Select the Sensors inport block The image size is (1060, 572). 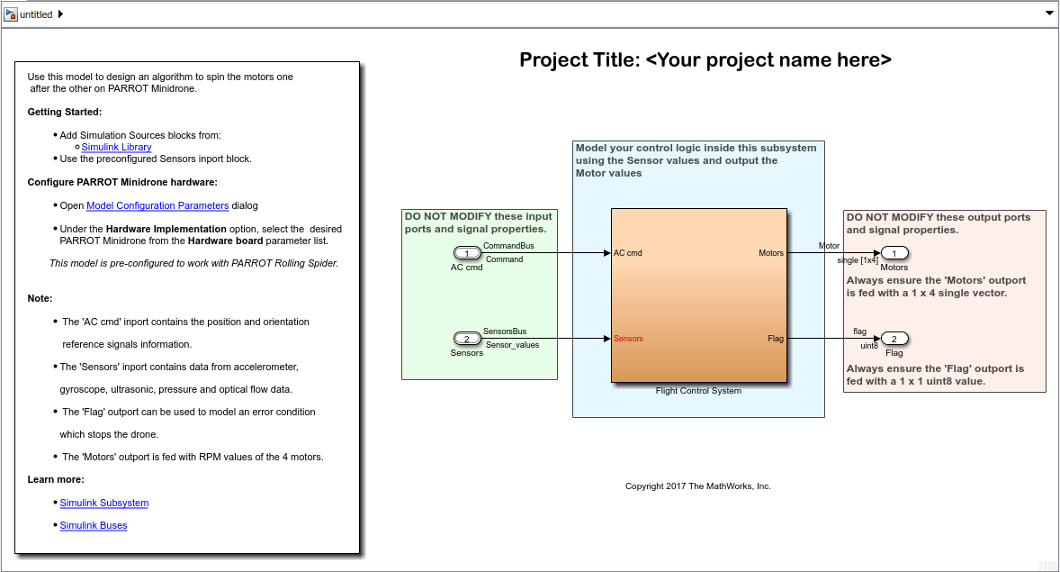coord(466,339)
